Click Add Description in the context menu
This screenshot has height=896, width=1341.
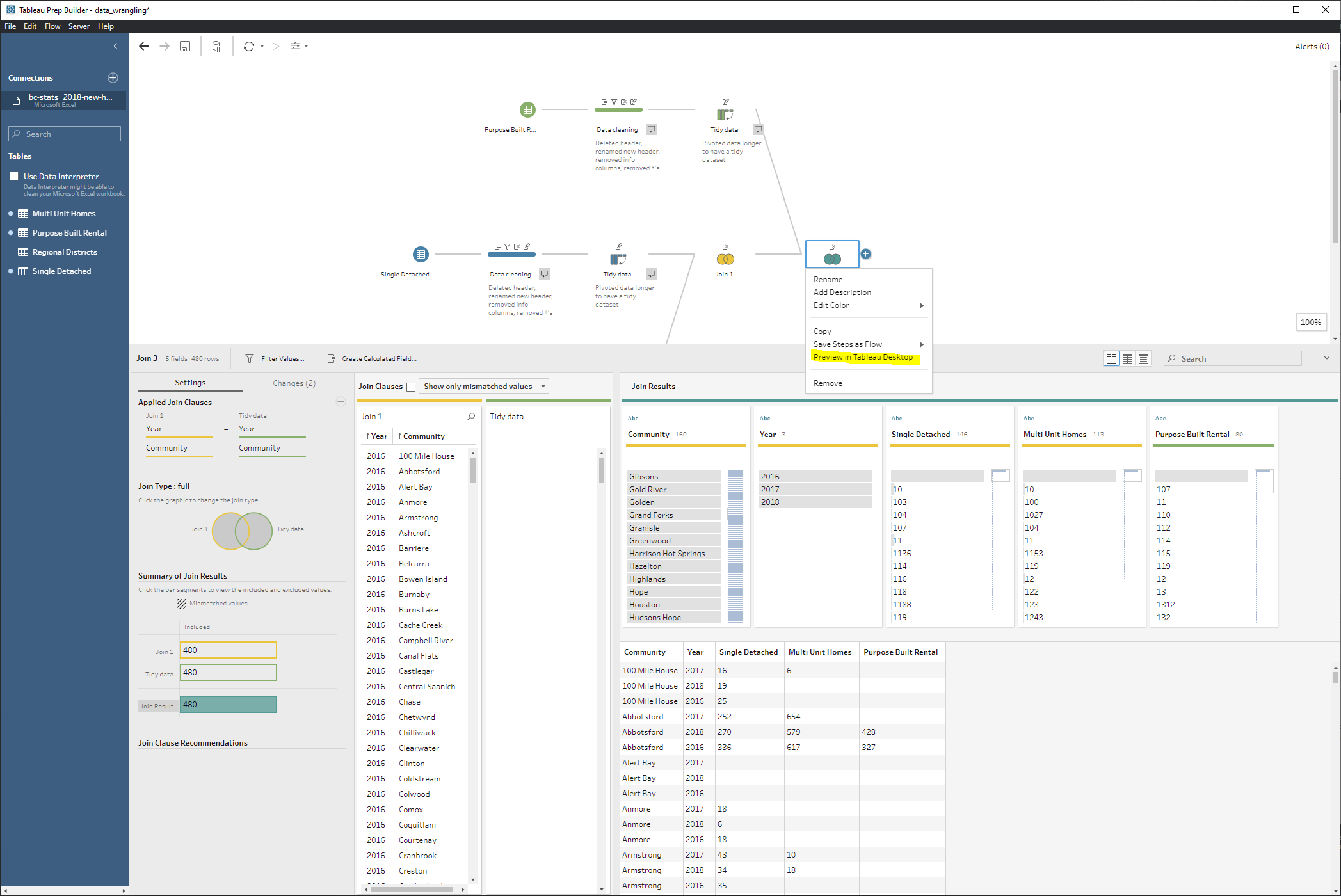842,292
